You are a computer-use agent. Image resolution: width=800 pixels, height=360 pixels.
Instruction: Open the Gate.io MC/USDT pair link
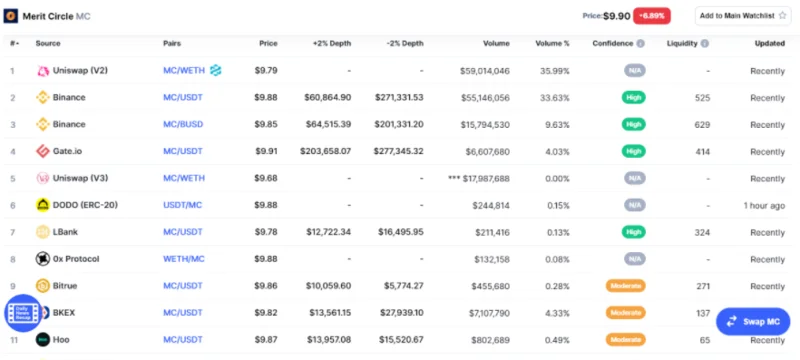coord(183,151)
